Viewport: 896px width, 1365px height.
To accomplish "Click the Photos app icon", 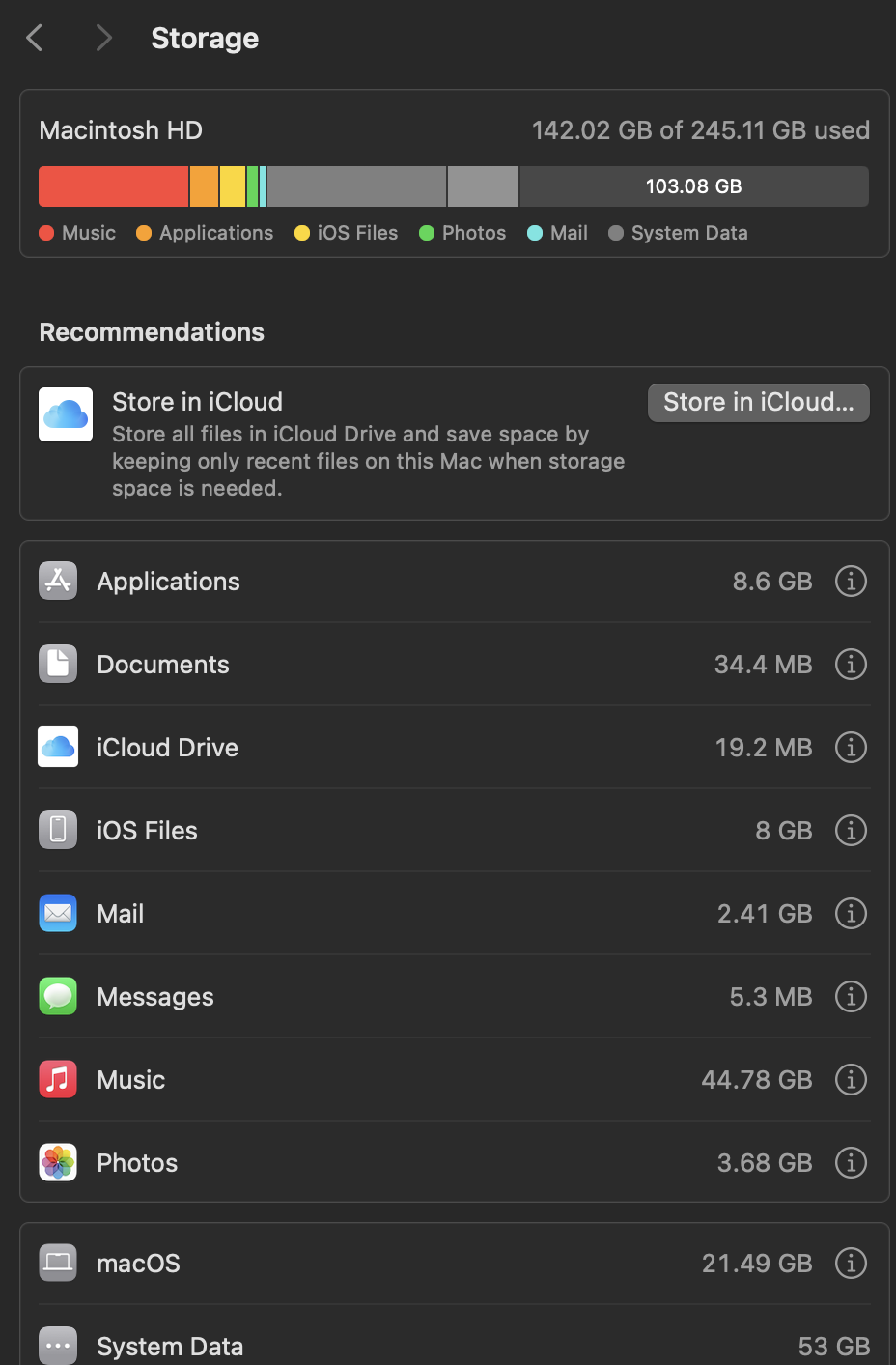I will 58,1163.
